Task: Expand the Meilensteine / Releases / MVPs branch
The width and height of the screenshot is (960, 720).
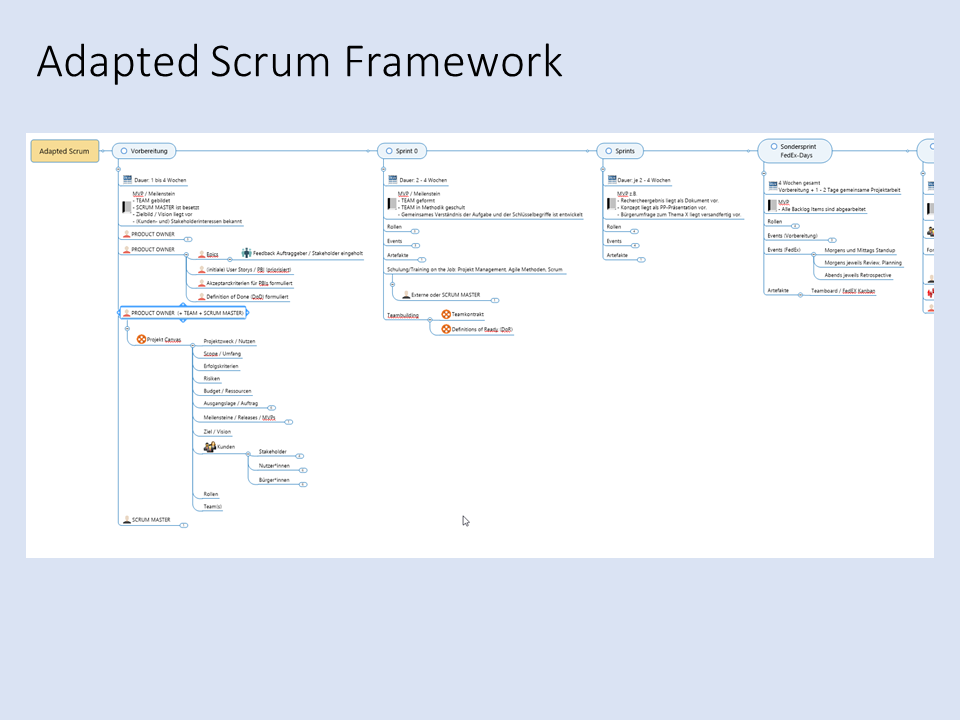Action: pos(288,422)
